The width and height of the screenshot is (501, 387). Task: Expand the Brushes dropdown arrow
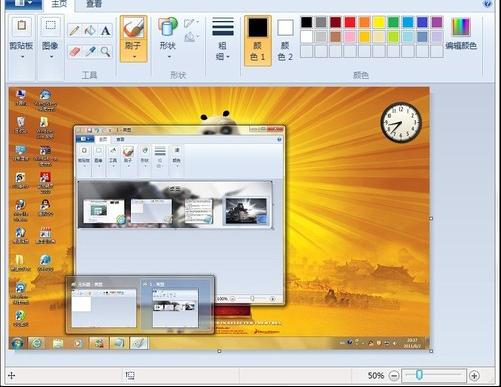133,57
